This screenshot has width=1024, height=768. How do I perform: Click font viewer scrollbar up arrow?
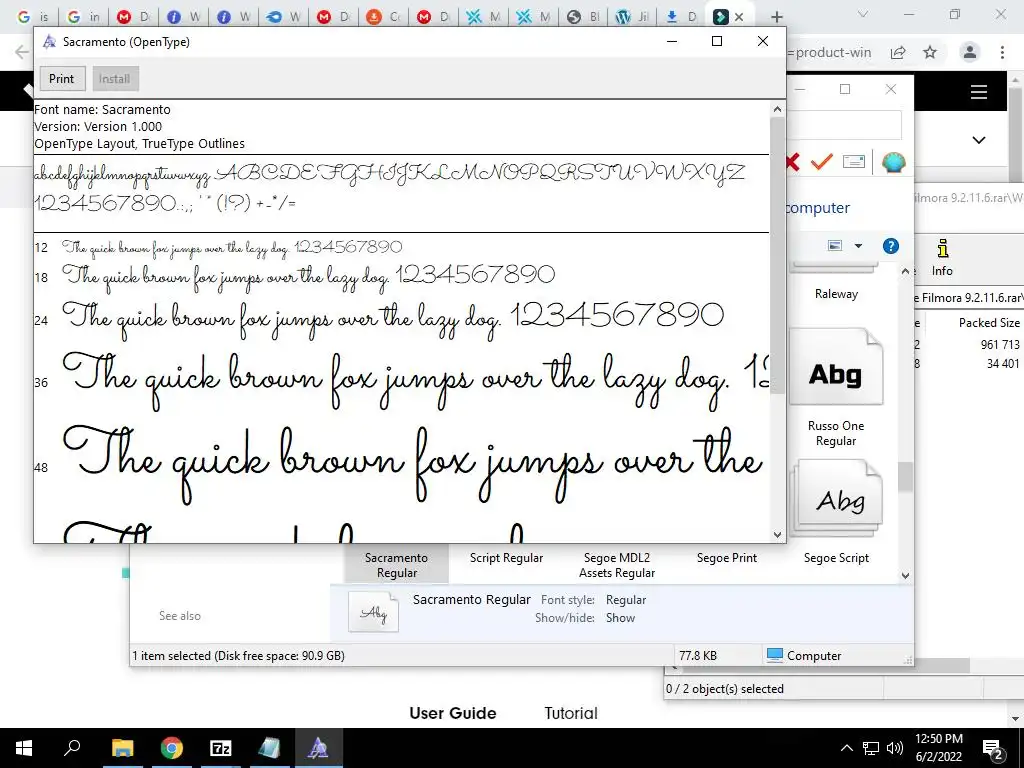point(777,110)
